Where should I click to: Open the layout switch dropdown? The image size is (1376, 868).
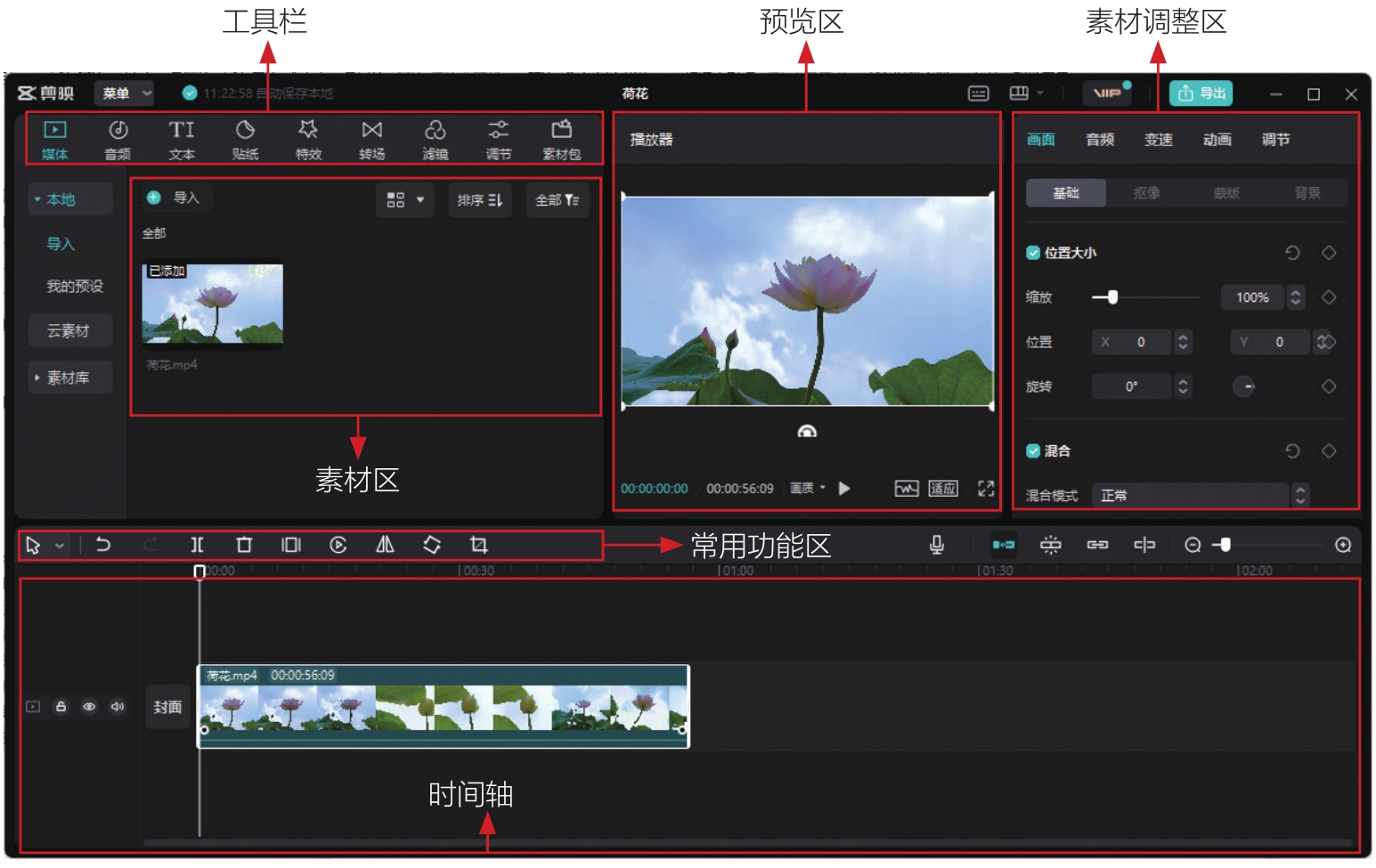click(1027, 93)
